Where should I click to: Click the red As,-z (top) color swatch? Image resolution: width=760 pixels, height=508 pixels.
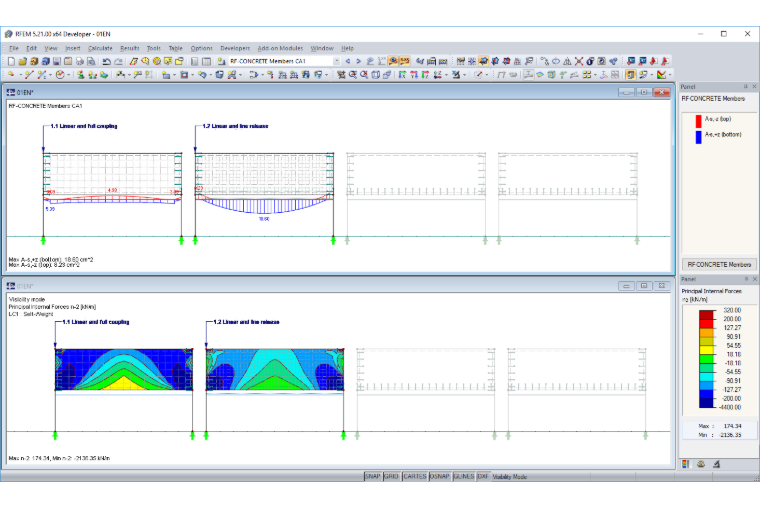coord(698,121)
